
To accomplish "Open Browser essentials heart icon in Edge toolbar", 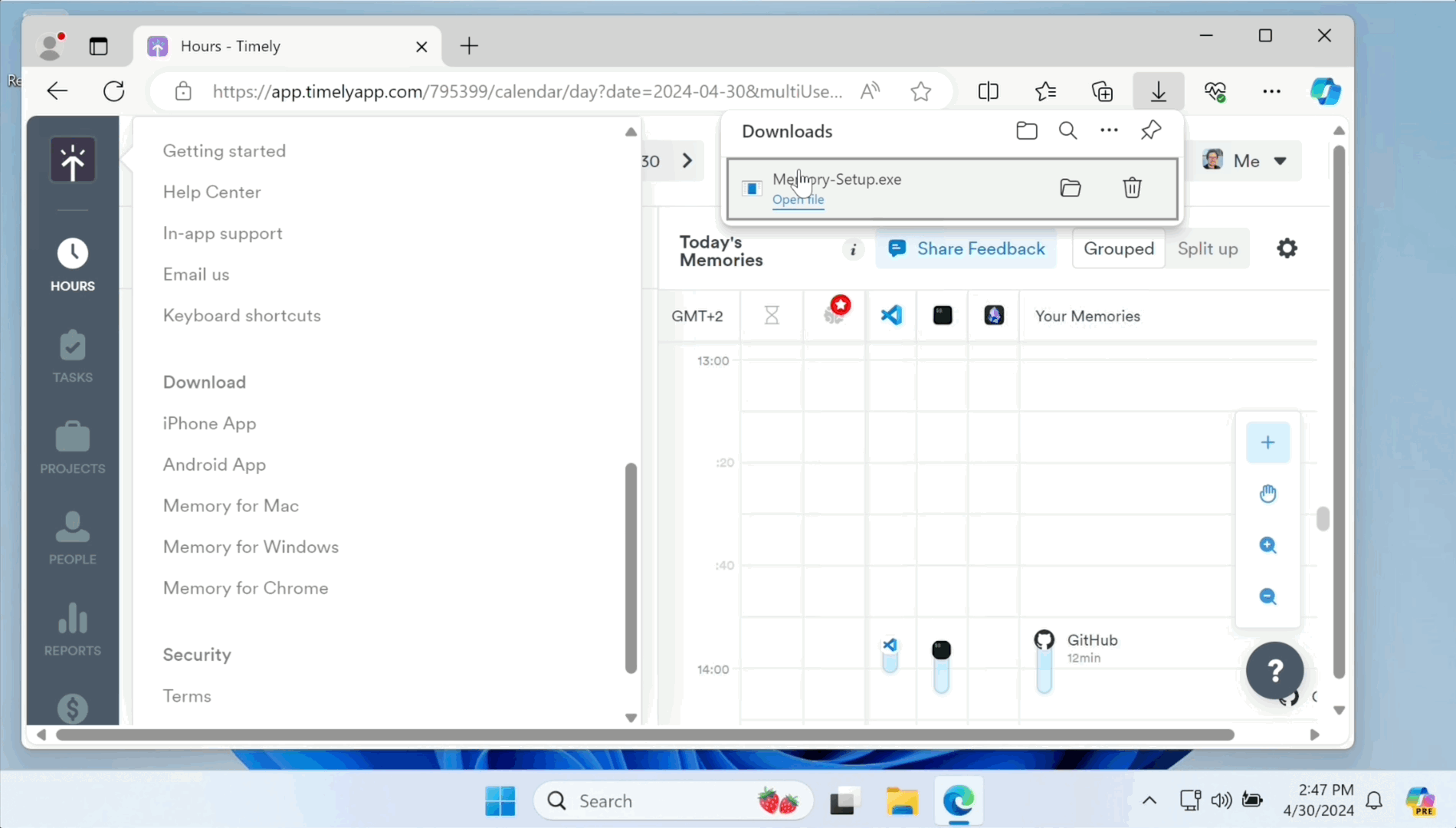I will [1216, 91].
